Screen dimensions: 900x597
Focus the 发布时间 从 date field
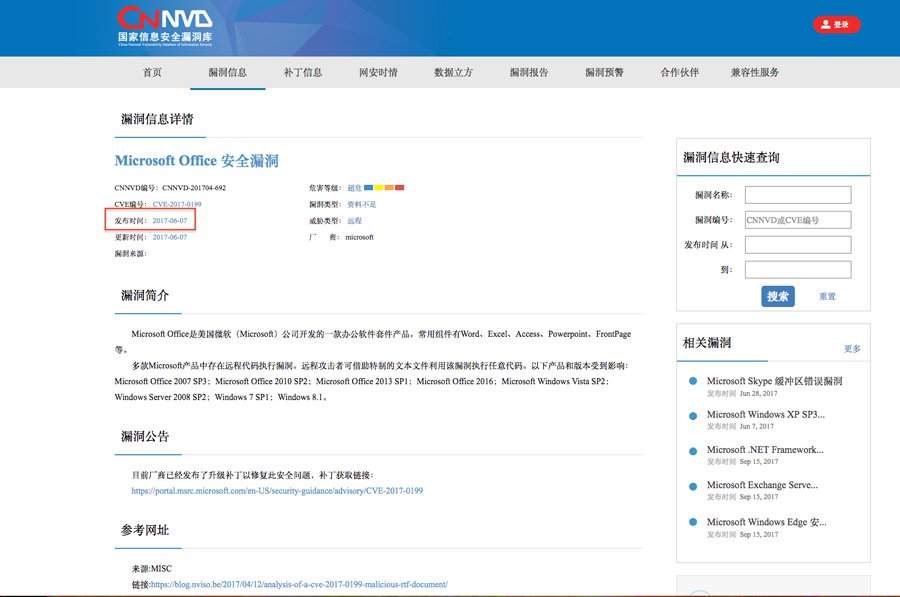(x=798, y=245)
